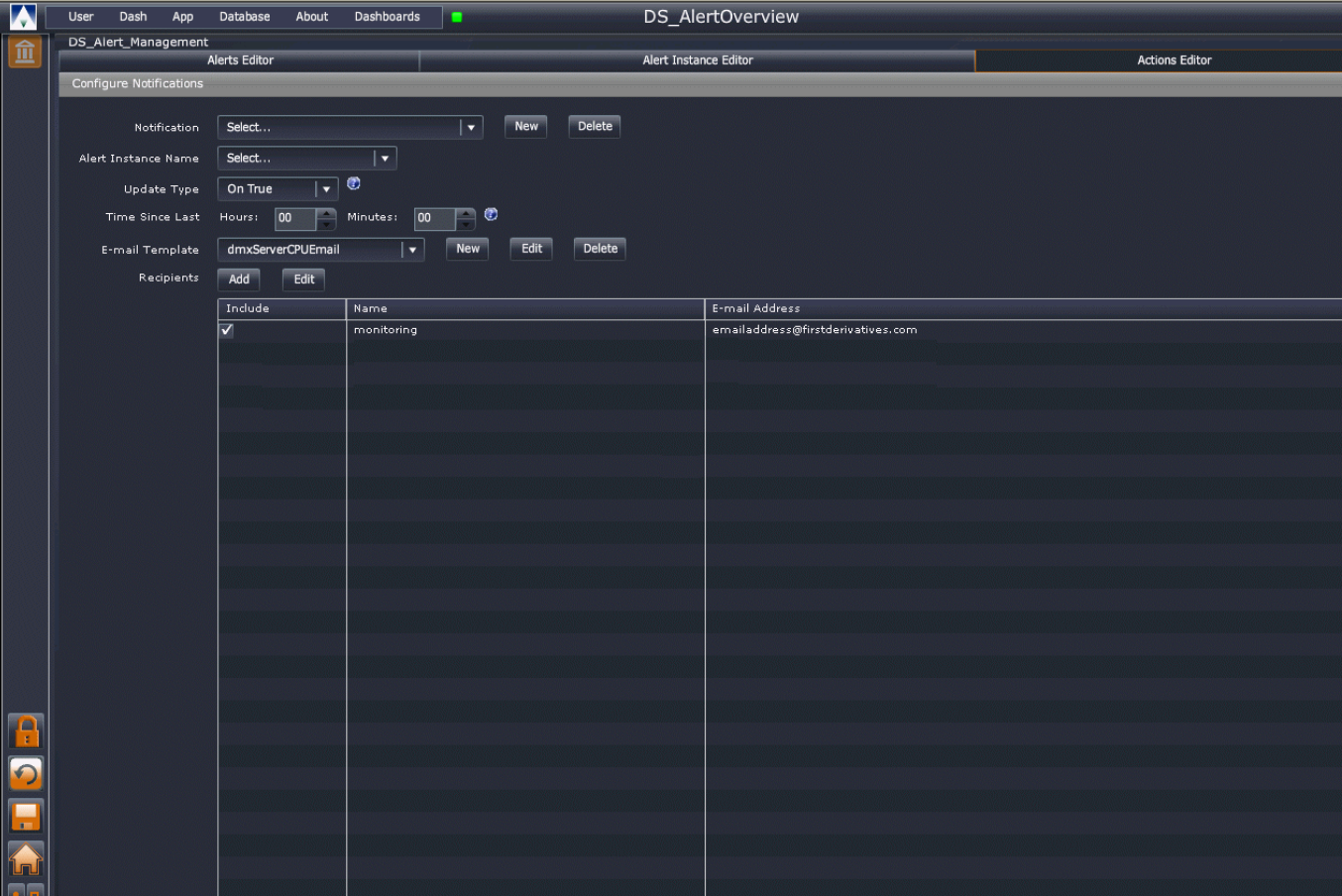The height and width of the screenshot is (896, 1342).
Task: Click the orange padlock lock icon
Action: [26, 731]
